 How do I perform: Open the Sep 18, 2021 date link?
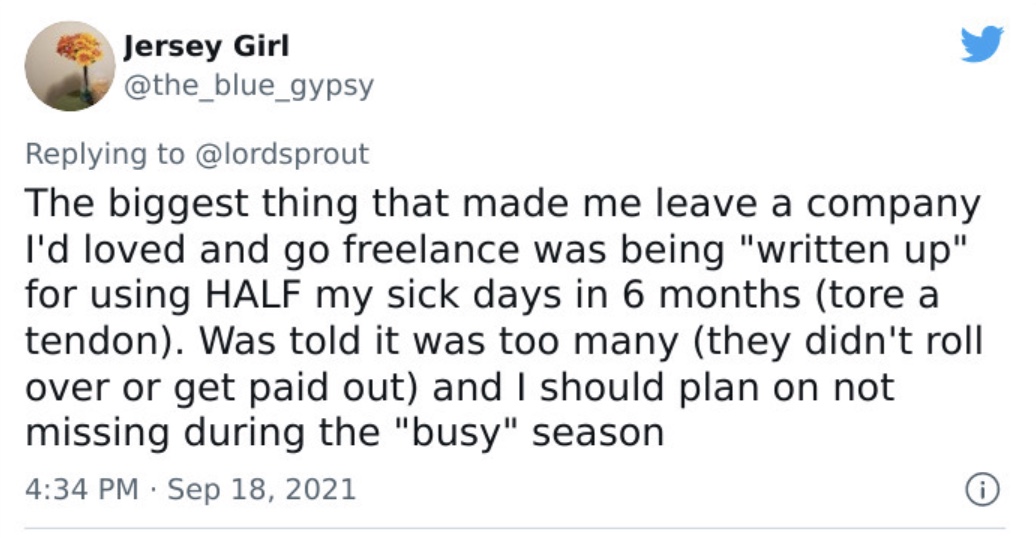pyautogui.click(x=262, y=490)
